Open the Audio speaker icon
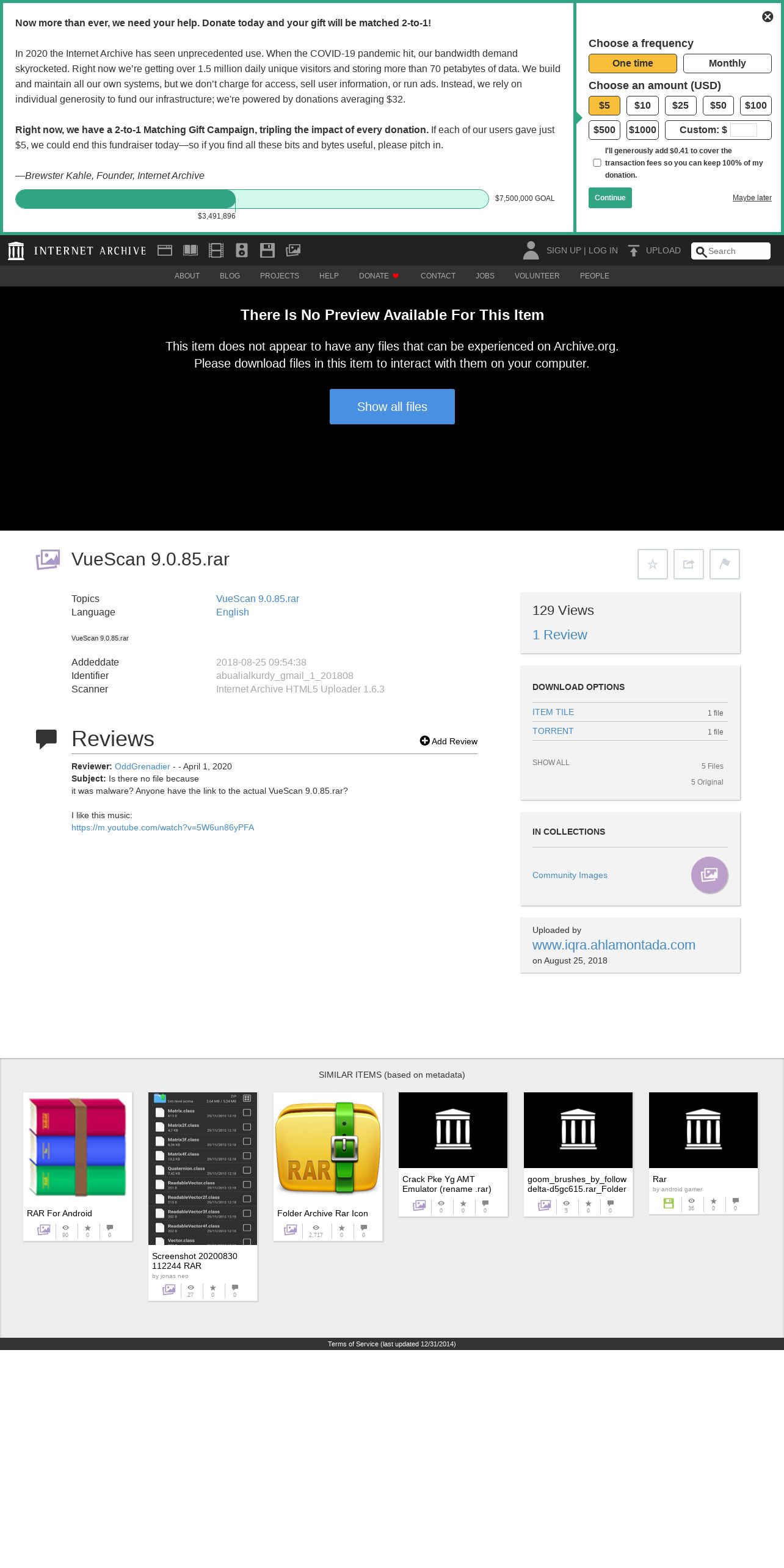Screen dimensions: 784x1568 tap(242, 250)
